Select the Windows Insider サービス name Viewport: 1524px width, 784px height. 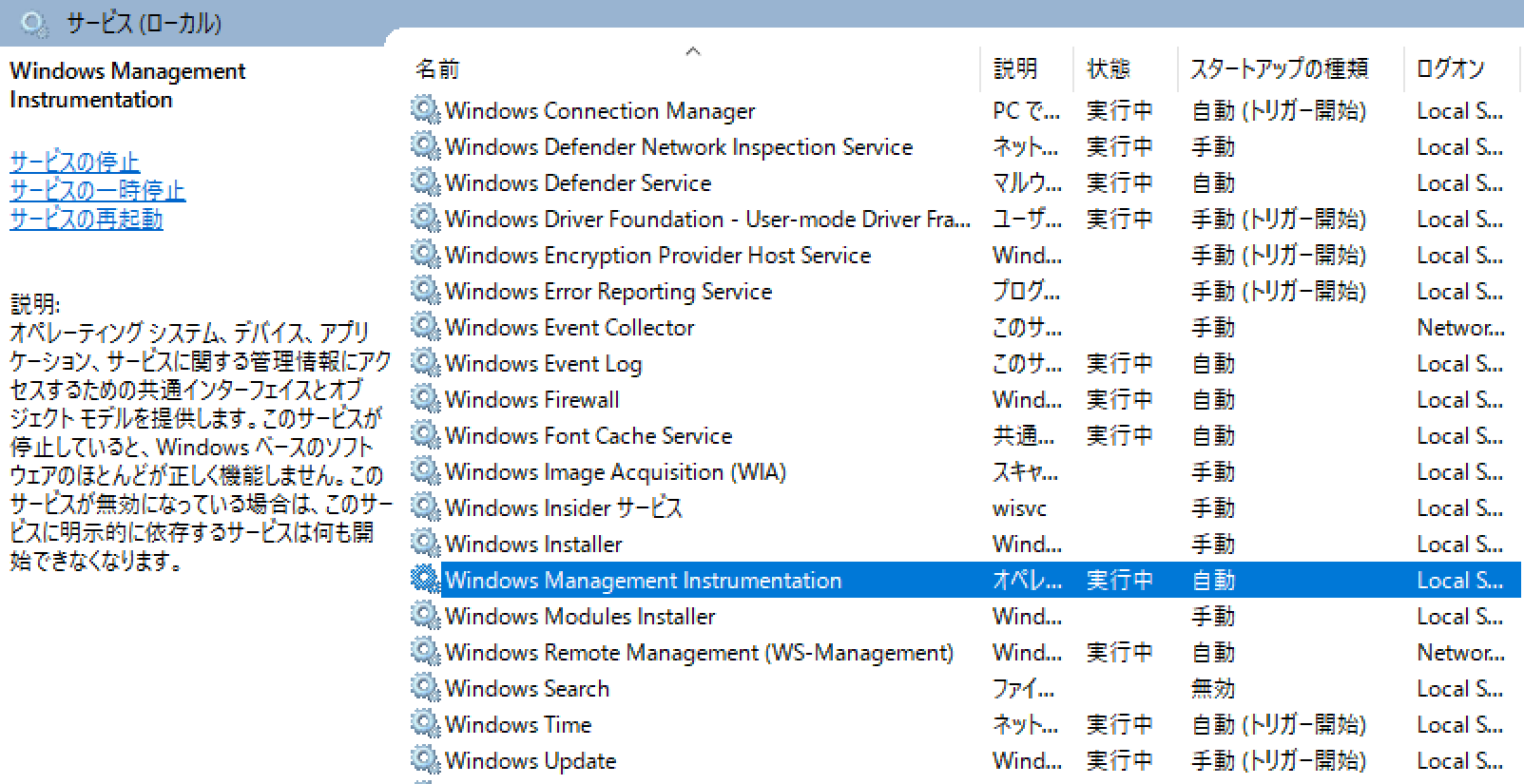[564, 508]
